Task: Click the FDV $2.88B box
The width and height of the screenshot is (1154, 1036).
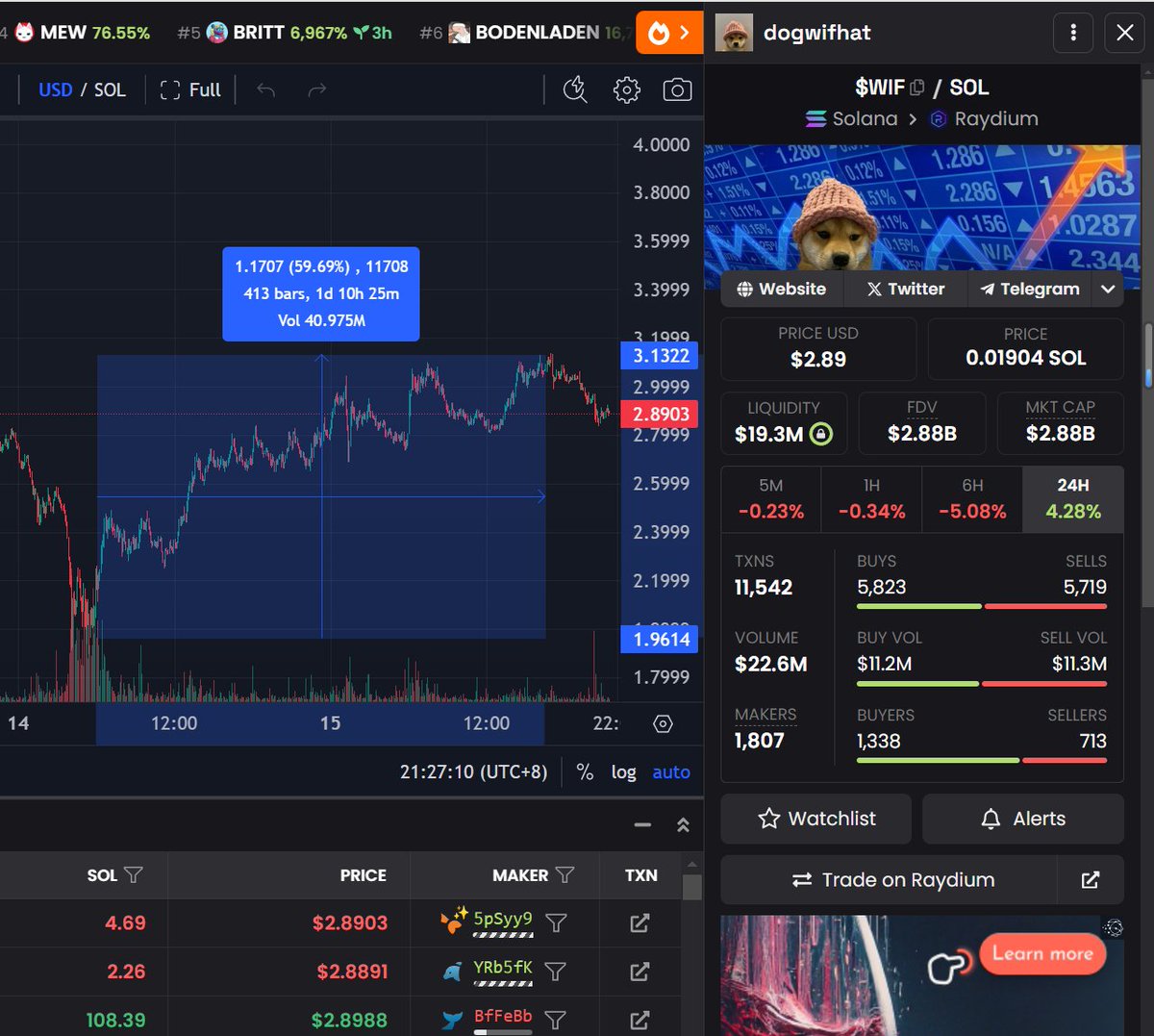Action: point(922,422)
